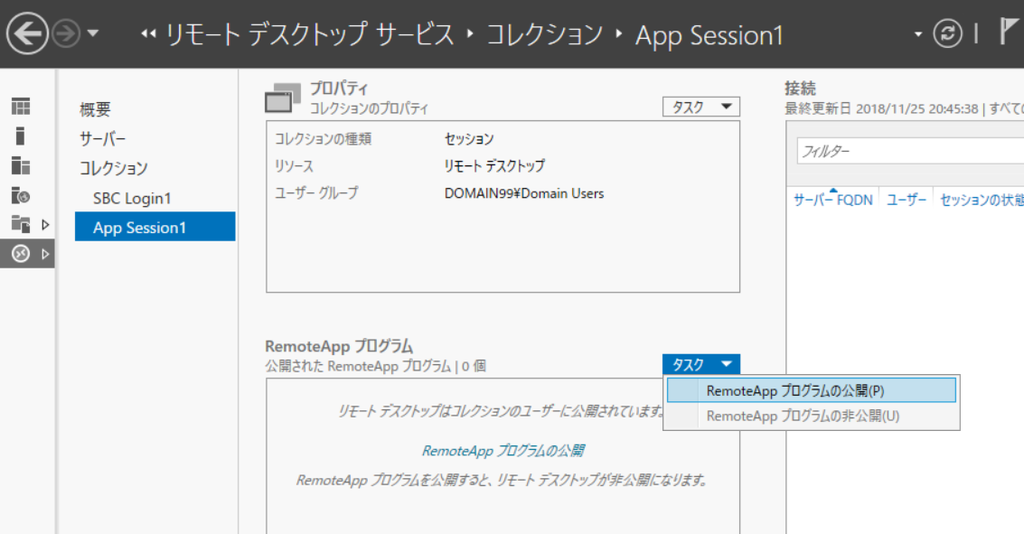Click the コレクションの種類 label
1024x534 pixels.
pyautogui.click(x=323, y=138)
